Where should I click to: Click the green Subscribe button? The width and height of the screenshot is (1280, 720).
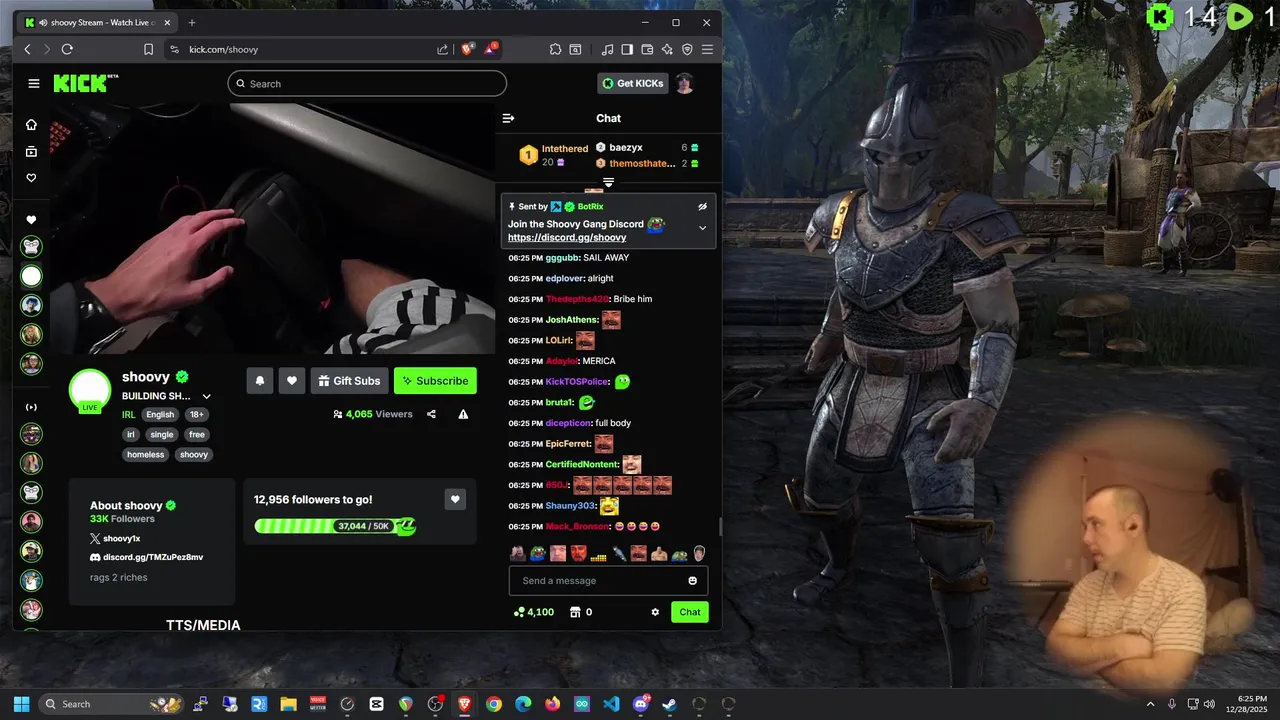[435, 381]
